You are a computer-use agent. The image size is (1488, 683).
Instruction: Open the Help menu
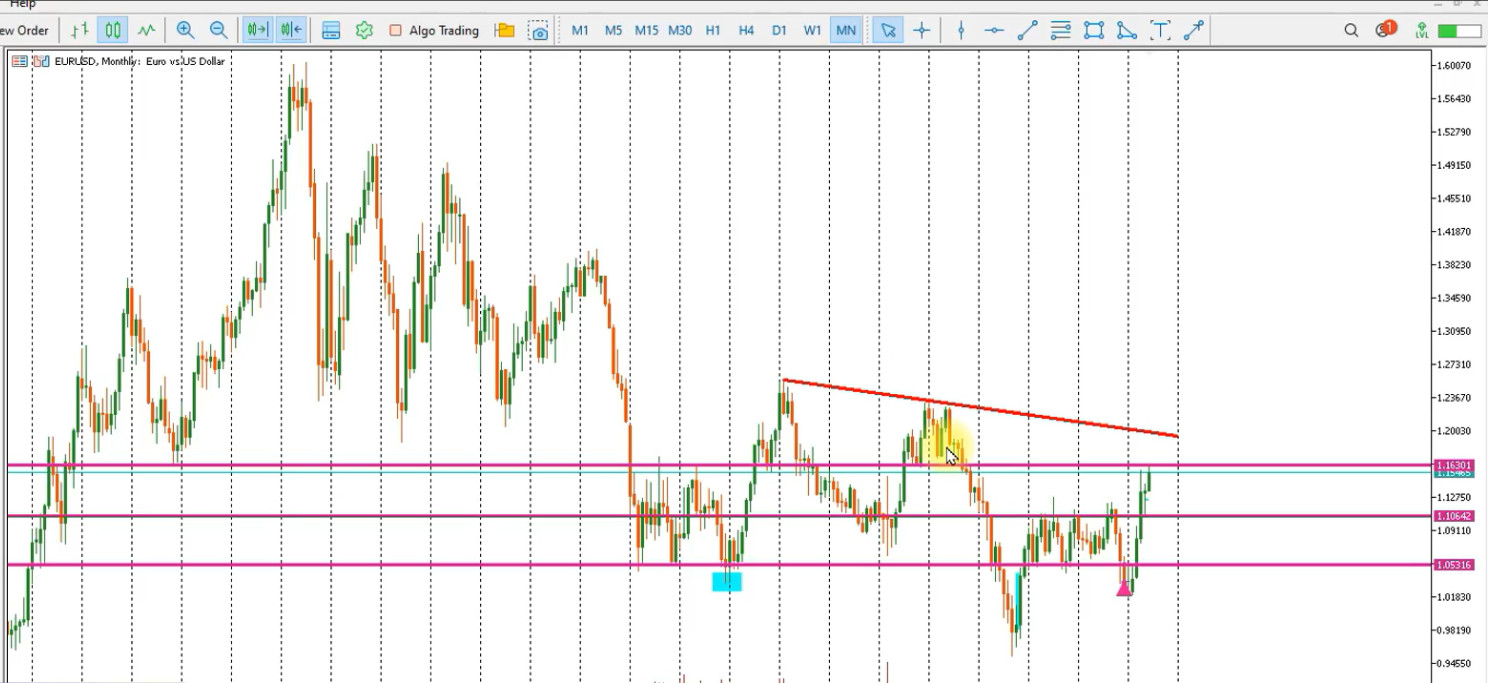pyautogui.click(x=22, y=4)
